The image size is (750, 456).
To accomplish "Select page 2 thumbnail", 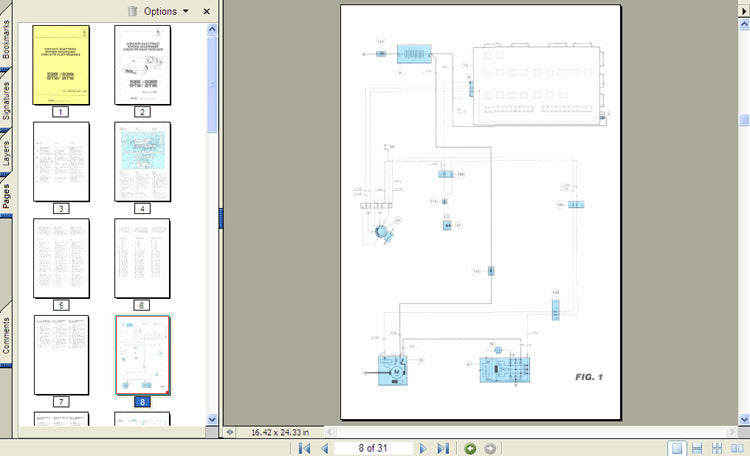I will 143,65.
